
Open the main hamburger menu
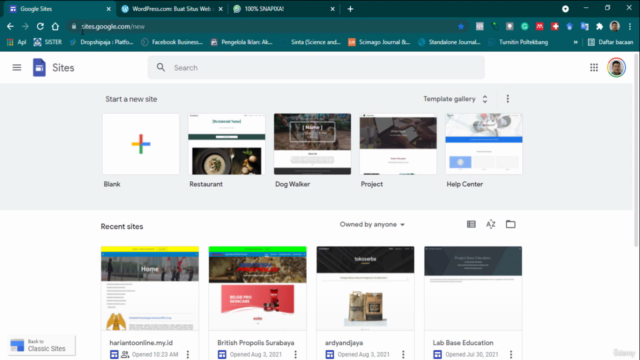coord(17,67)
